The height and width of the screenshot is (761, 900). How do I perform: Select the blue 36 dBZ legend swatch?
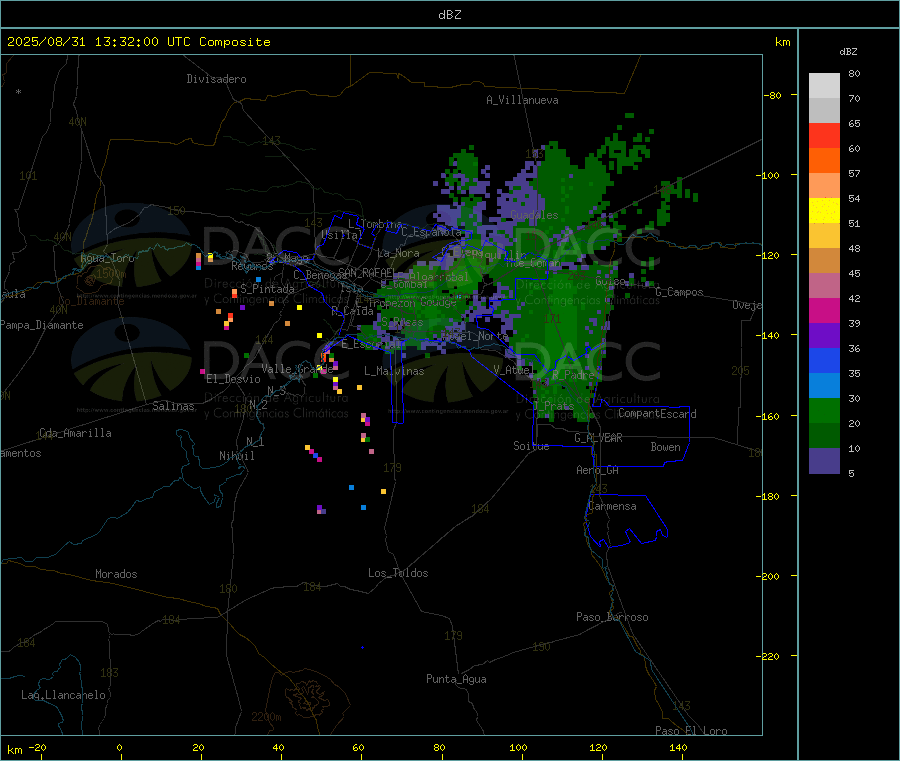[824, 360]
